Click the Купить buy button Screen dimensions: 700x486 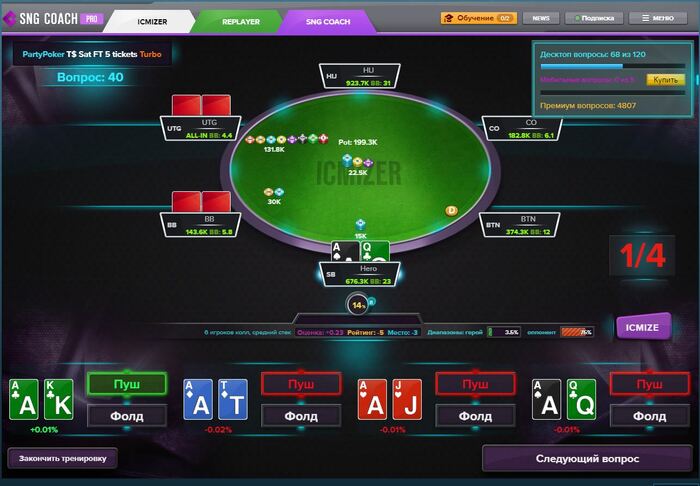pos(665,80)
